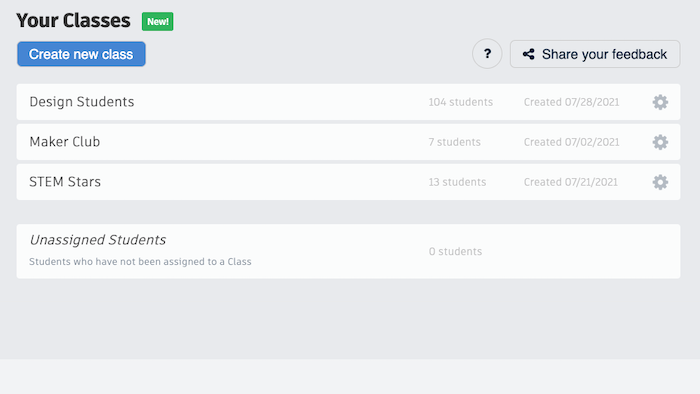Screen dimensions: 700x394
Task: Click the question mark help button
Action: (x=487, y=54)
